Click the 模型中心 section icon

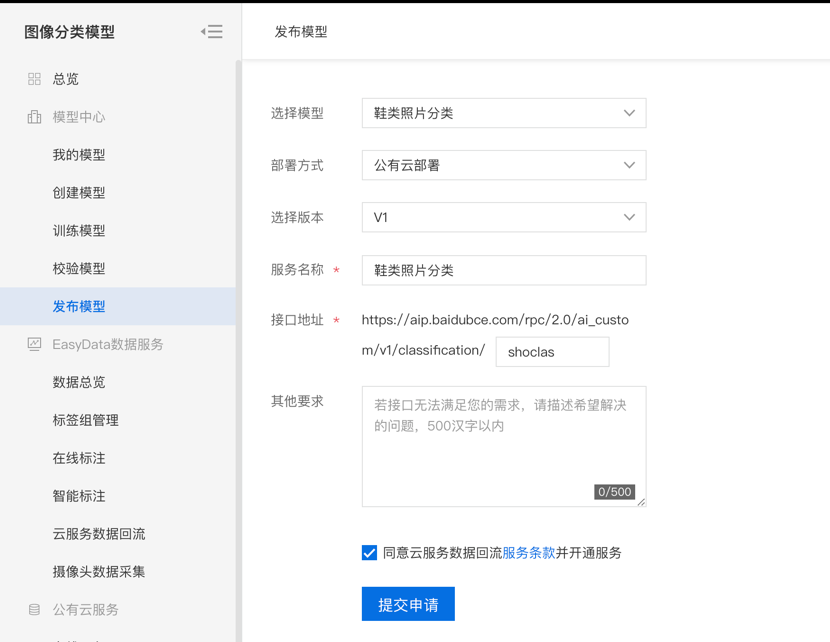tap(34, 117)
